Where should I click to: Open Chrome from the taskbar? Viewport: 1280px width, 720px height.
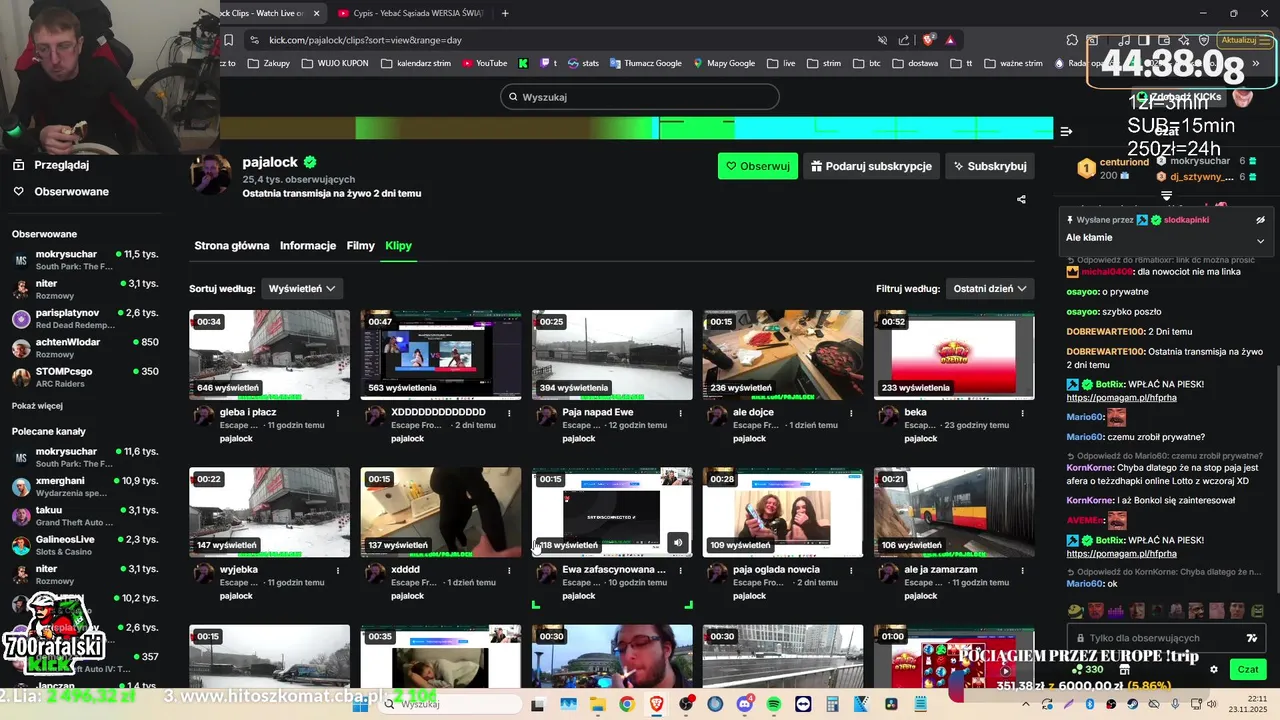627,704
